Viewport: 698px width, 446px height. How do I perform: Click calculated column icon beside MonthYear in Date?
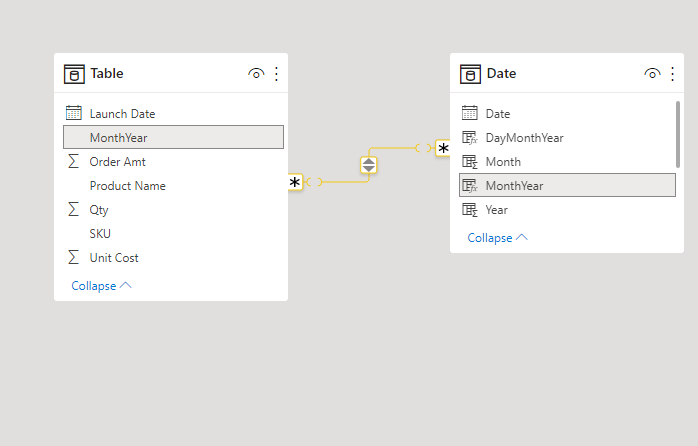coord(470,186)
